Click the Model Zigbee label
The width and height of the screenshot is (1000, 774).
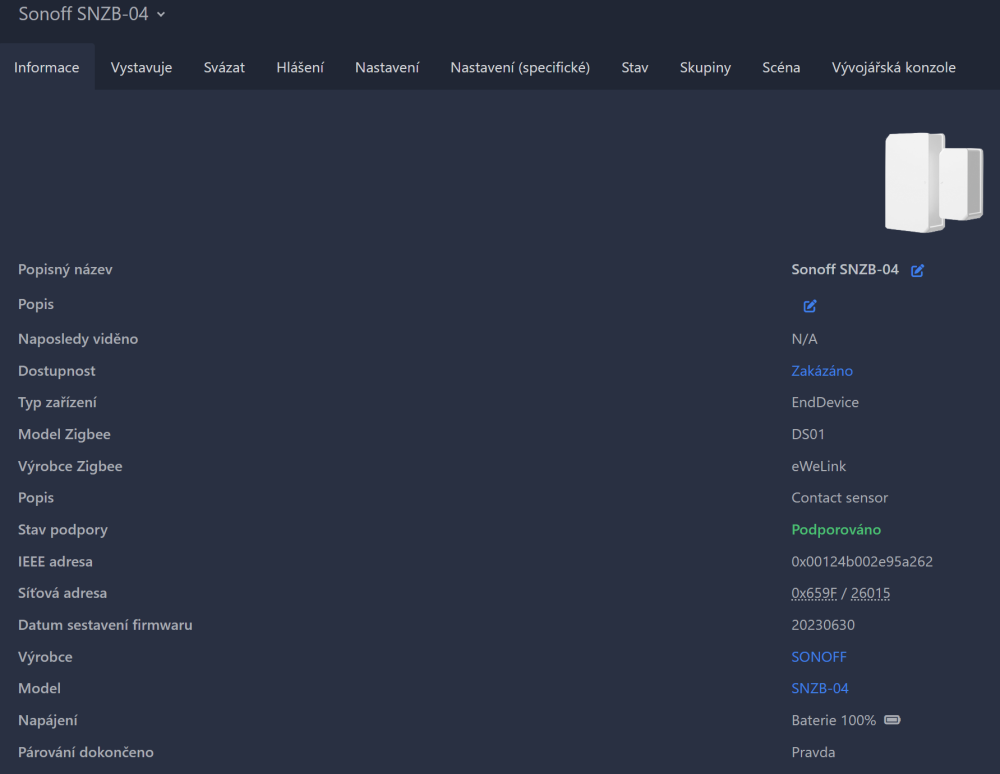tap(64, 434)
